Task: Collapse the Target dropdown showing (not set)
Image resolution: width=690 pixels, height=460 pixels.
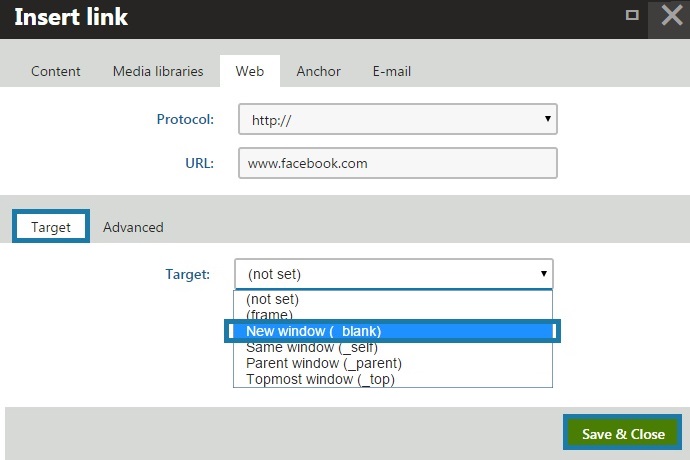Action: (393, 274)
